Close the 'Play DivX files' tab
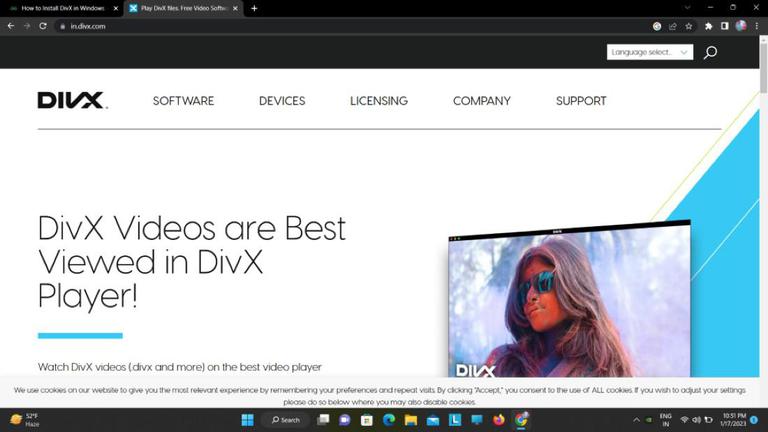Image resolution: width=768 pixels, height=432 pixels. 235,8
